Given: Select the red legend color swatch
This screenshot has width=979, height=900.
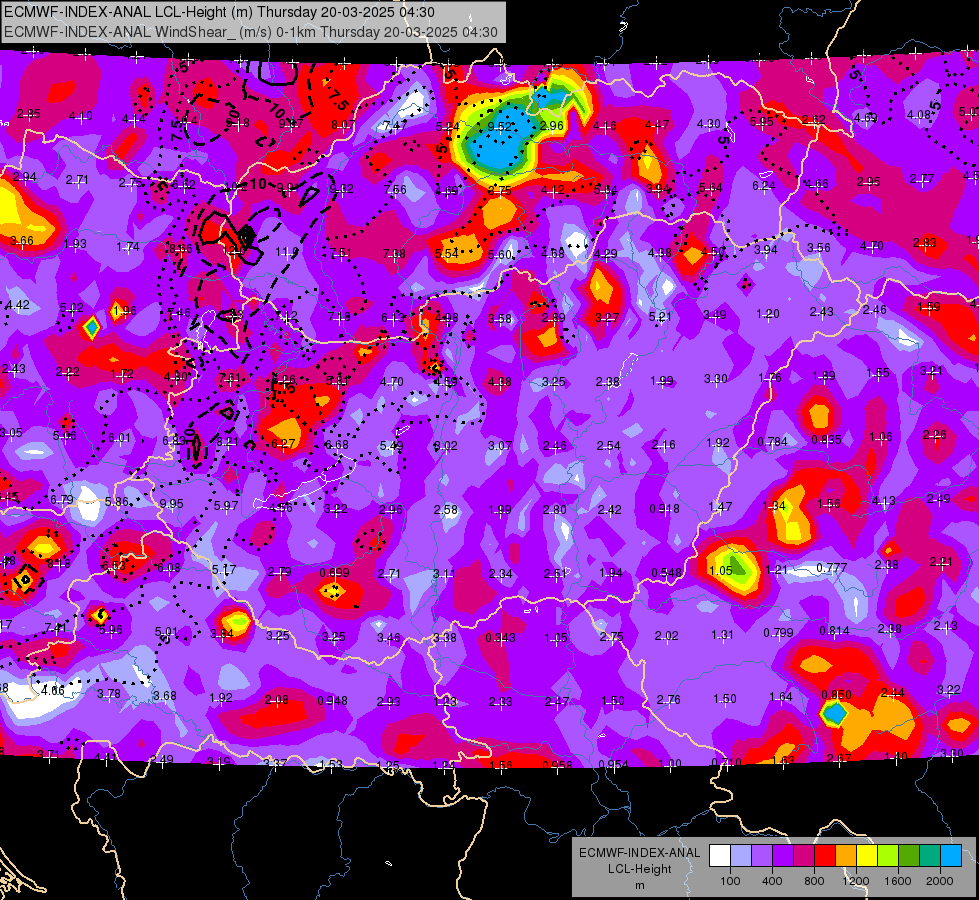Looking at the screenshot, I should [x=825, y=856].
